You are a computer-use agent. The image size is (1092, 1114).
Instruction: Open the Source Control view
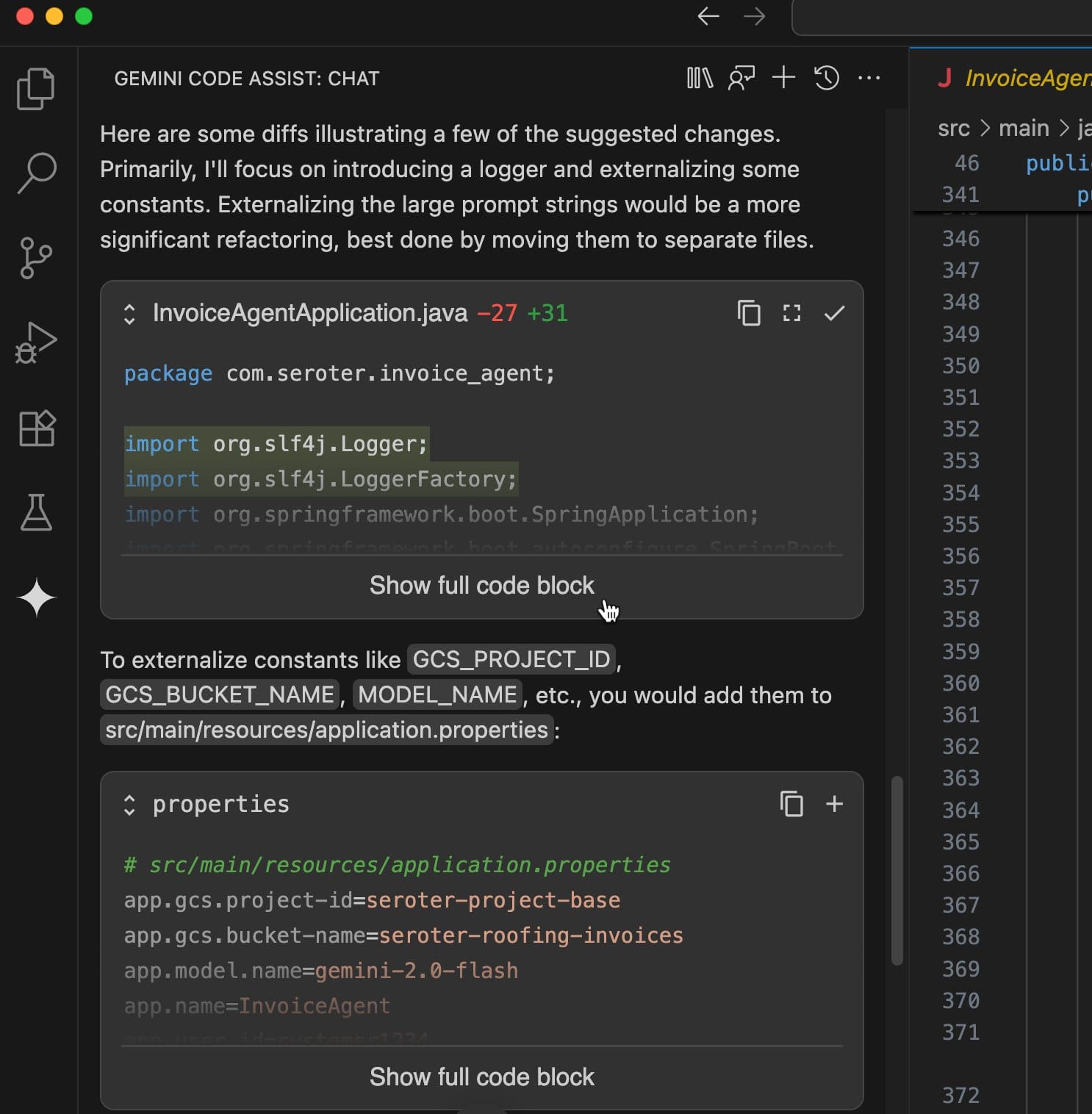pos(36,258)
